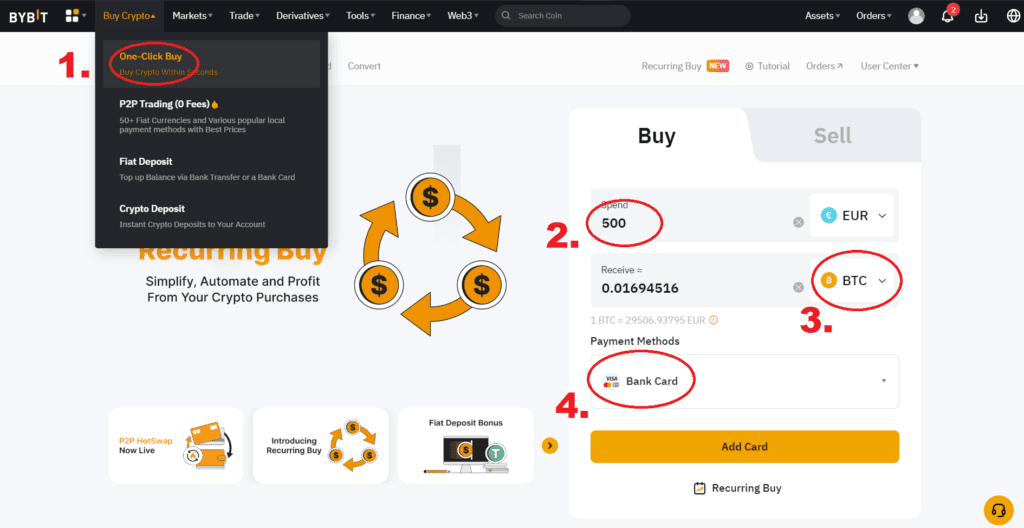Expand the EUR currency dropdown

click(853, 216)
